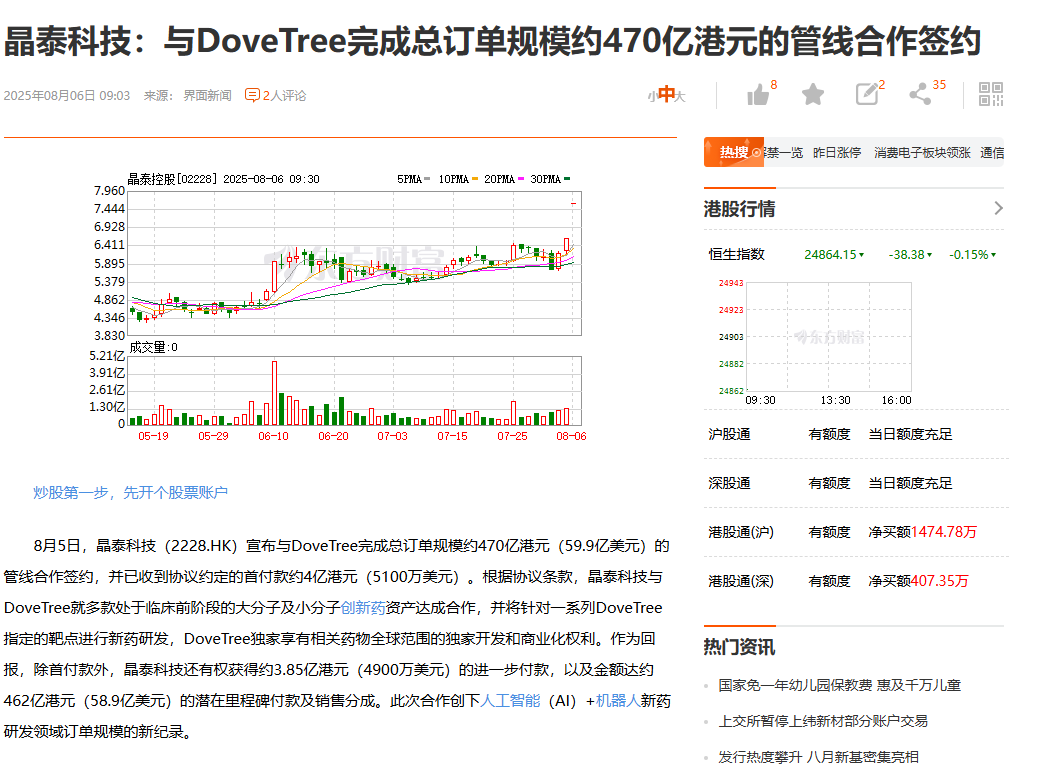This screenshot has width=1059, height=776.
Task: Set font size to medium 中
Action: pyautogui.click(x=667, y=95)
